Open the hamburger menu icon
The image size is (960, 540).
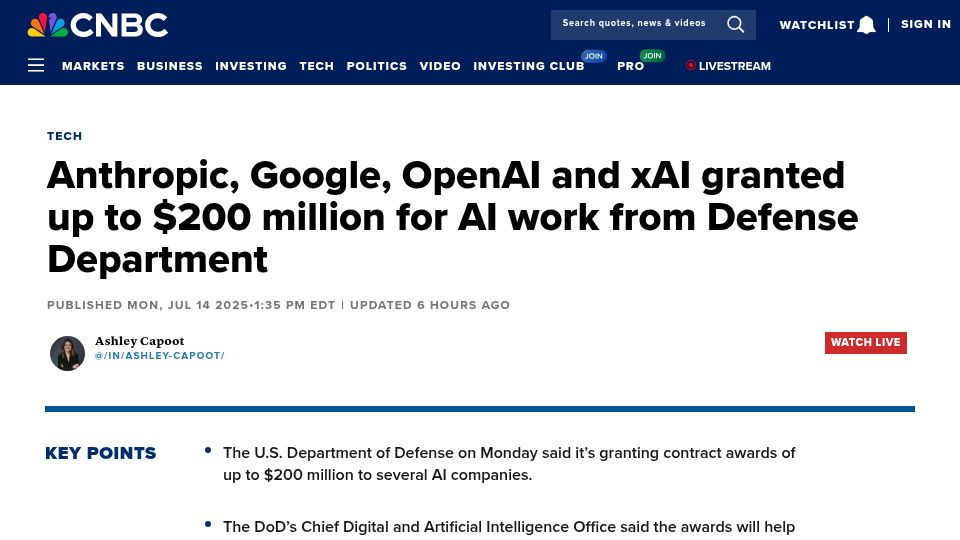36,66
